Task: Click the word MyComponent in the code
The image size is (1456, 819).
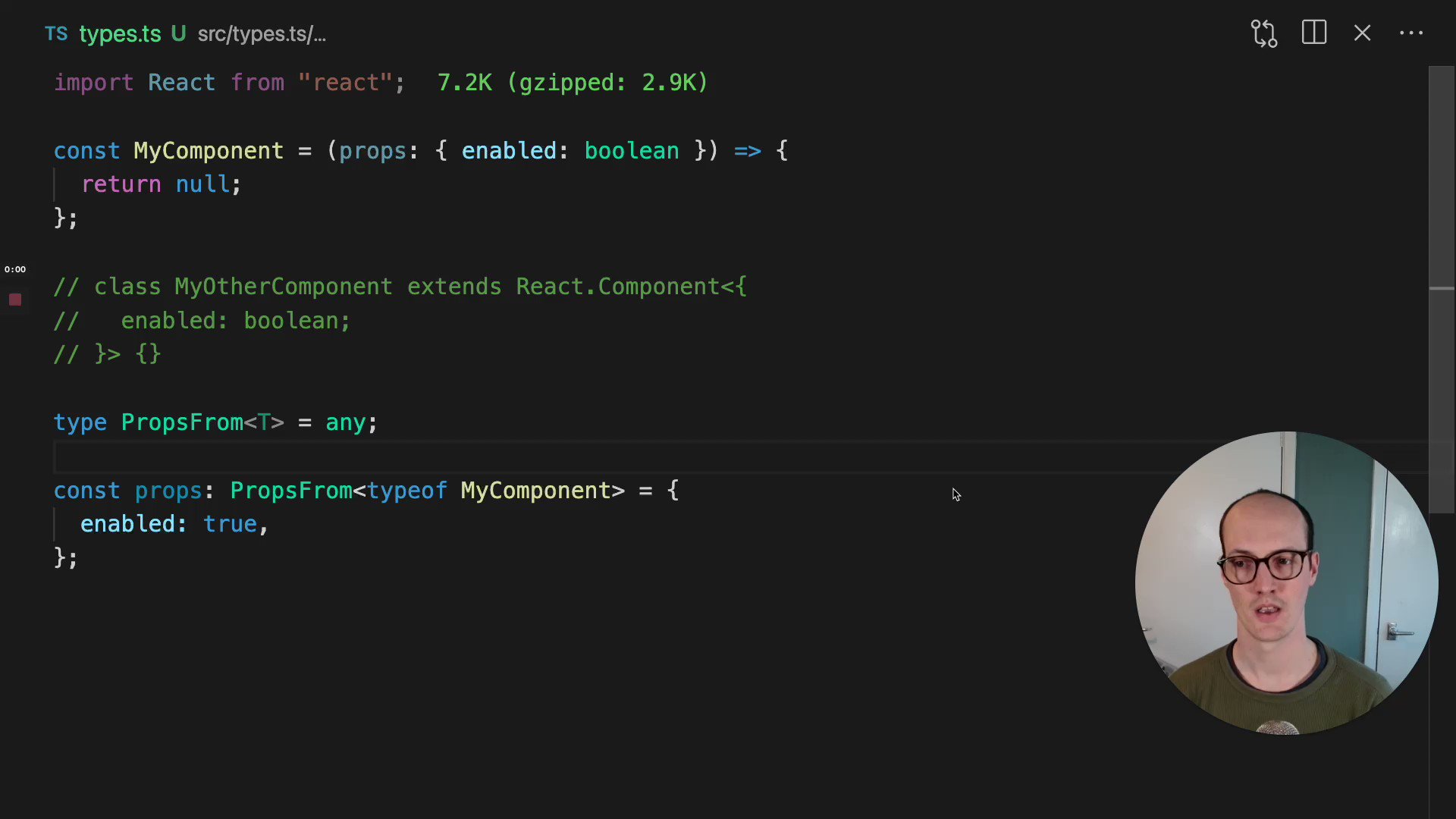Action: tap(209, 151)
